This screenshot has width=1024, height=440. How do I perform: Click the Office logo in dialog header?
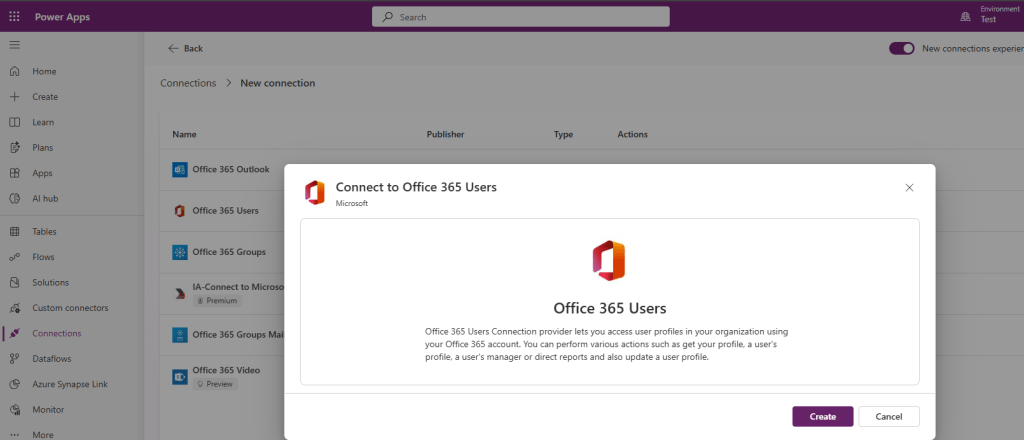315,192
